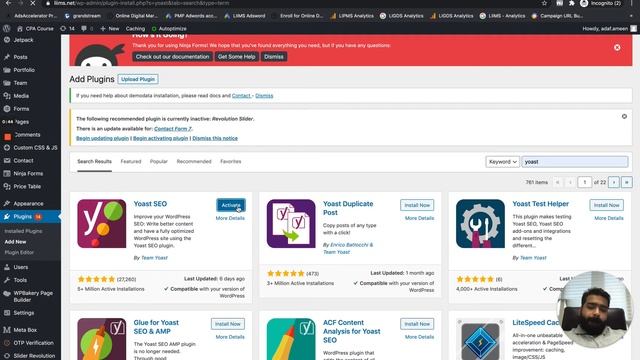
Task: Open the New content admin bar menu
Action: [110, 29]
